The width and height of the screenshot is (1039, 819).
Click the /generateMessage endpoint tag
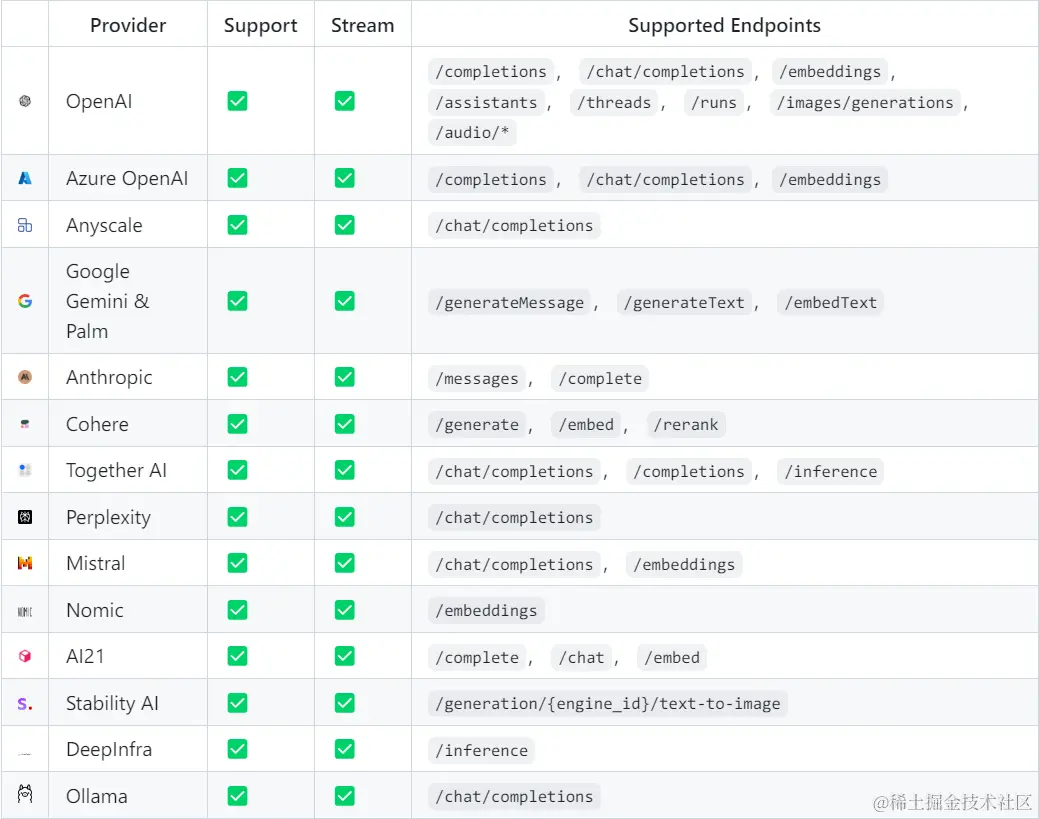(510, 303)
